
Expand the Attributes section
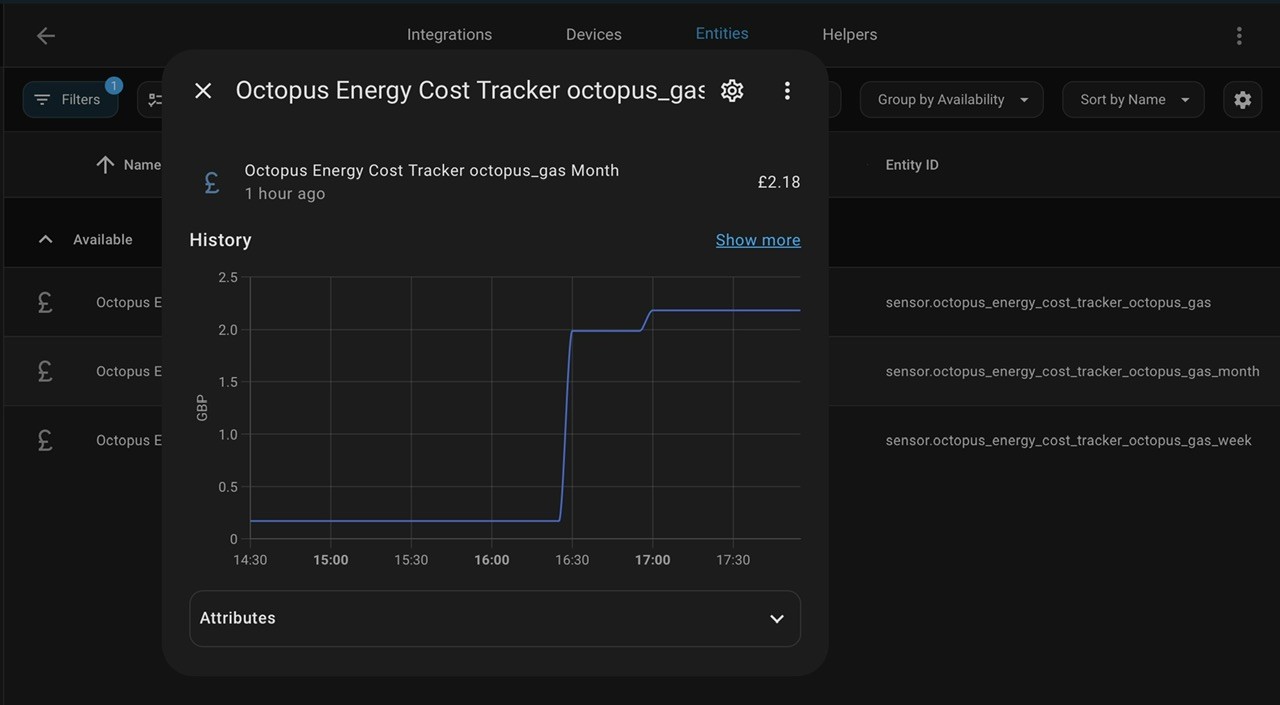495,618
